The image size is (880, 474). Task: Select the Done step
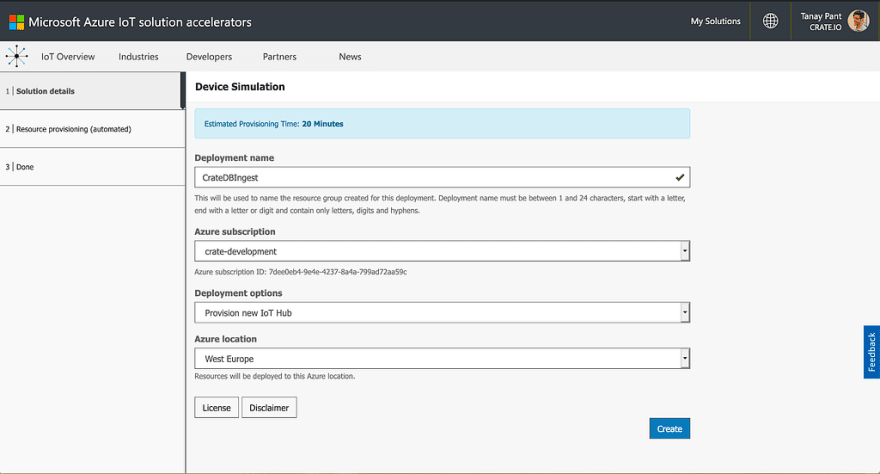click(92, 167)
